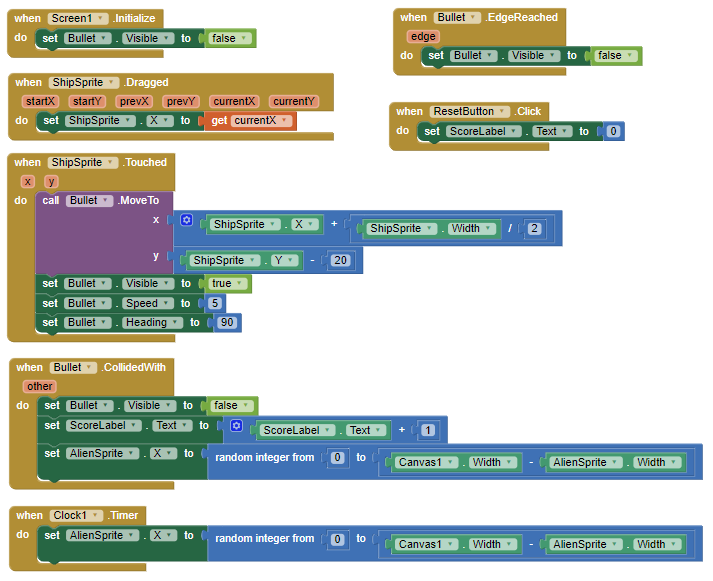
Task: Click the number 90 in the Heading setter
Action: [225, 322]
